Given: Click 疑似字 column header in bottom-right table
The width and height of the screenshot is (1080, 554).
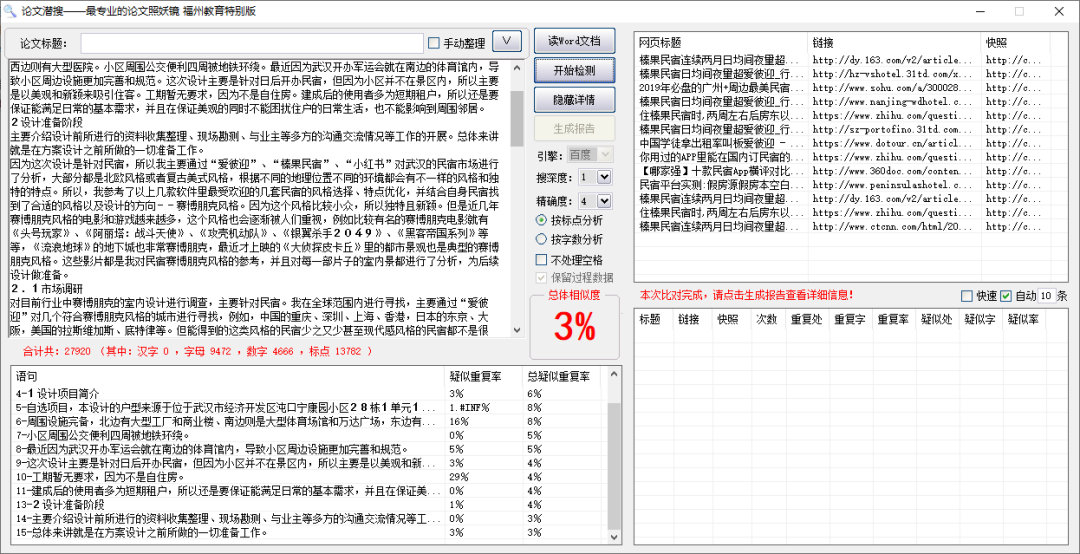Looking at the screenshot, I should click(981, 319).
